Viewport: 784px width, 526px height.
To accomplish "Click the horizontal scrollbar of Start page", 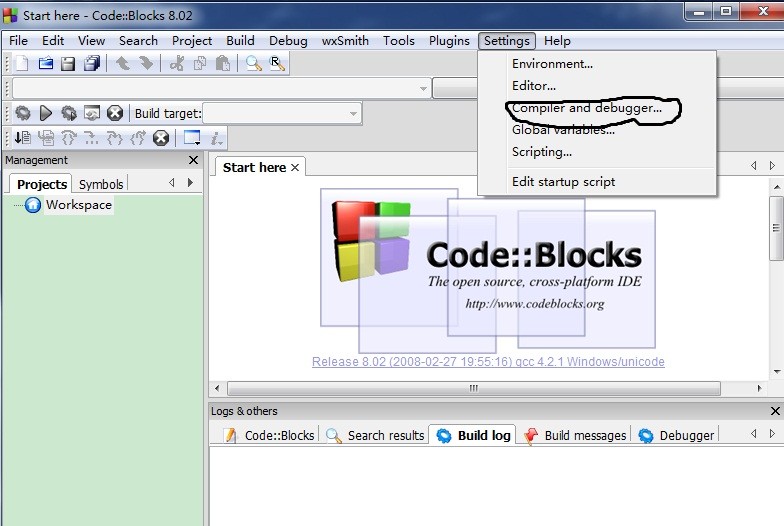I will (x=474, y=388).
